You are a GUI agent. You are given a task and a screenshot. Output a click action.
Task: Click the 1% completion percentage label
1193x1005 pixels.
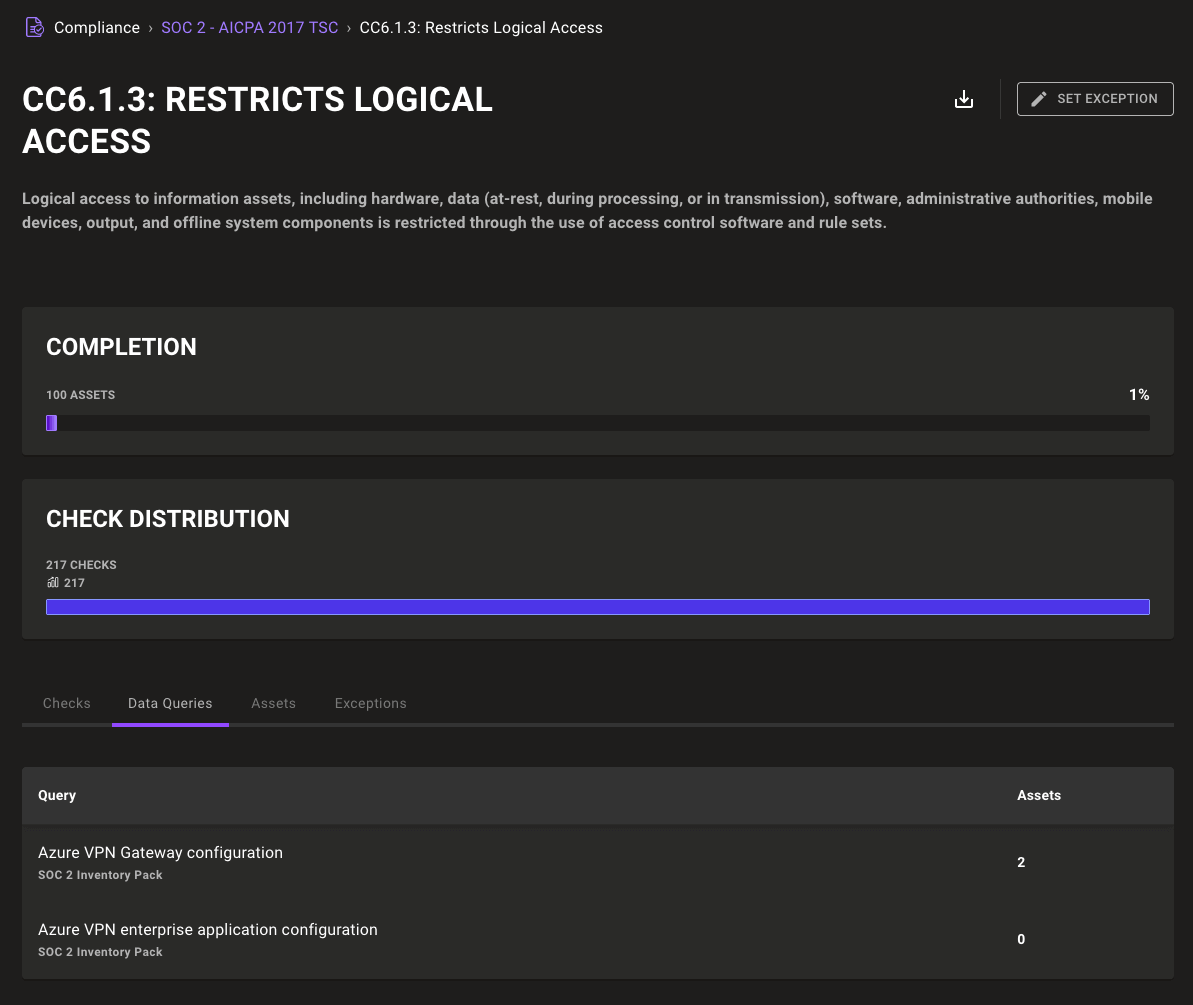1139,394
